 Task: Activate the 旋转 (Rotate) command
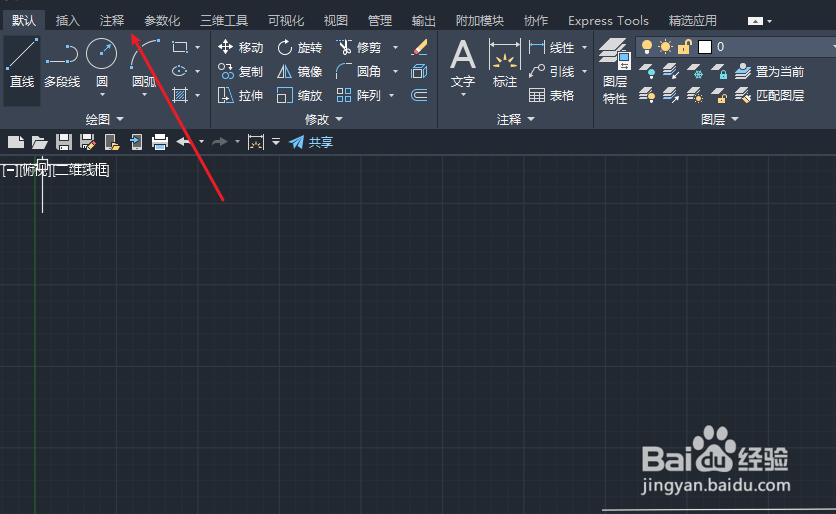(300, 47)
